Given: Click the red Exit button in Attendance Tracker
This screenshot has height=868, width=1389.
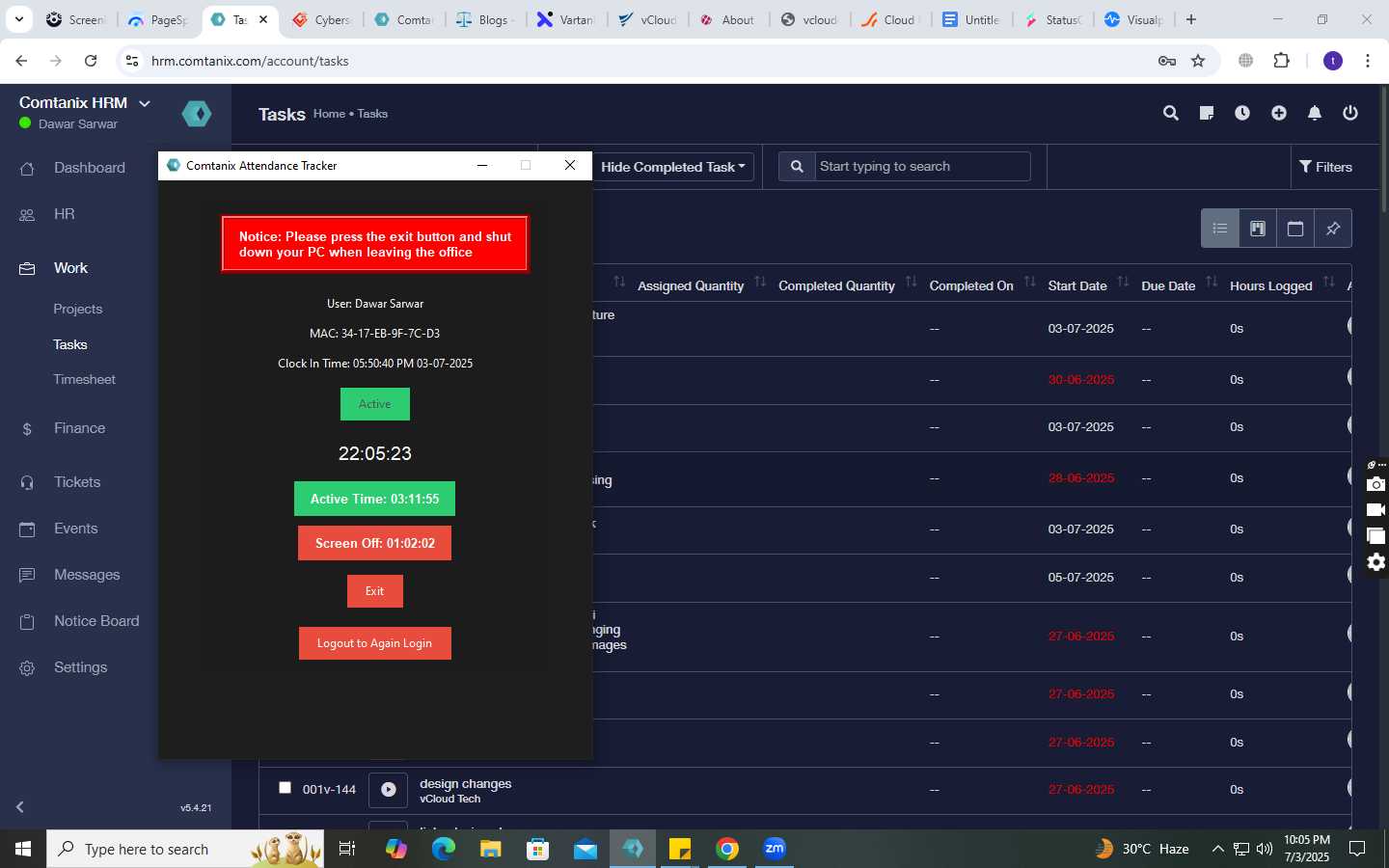Looking at the screenshot, I should [x=375, y=591].
